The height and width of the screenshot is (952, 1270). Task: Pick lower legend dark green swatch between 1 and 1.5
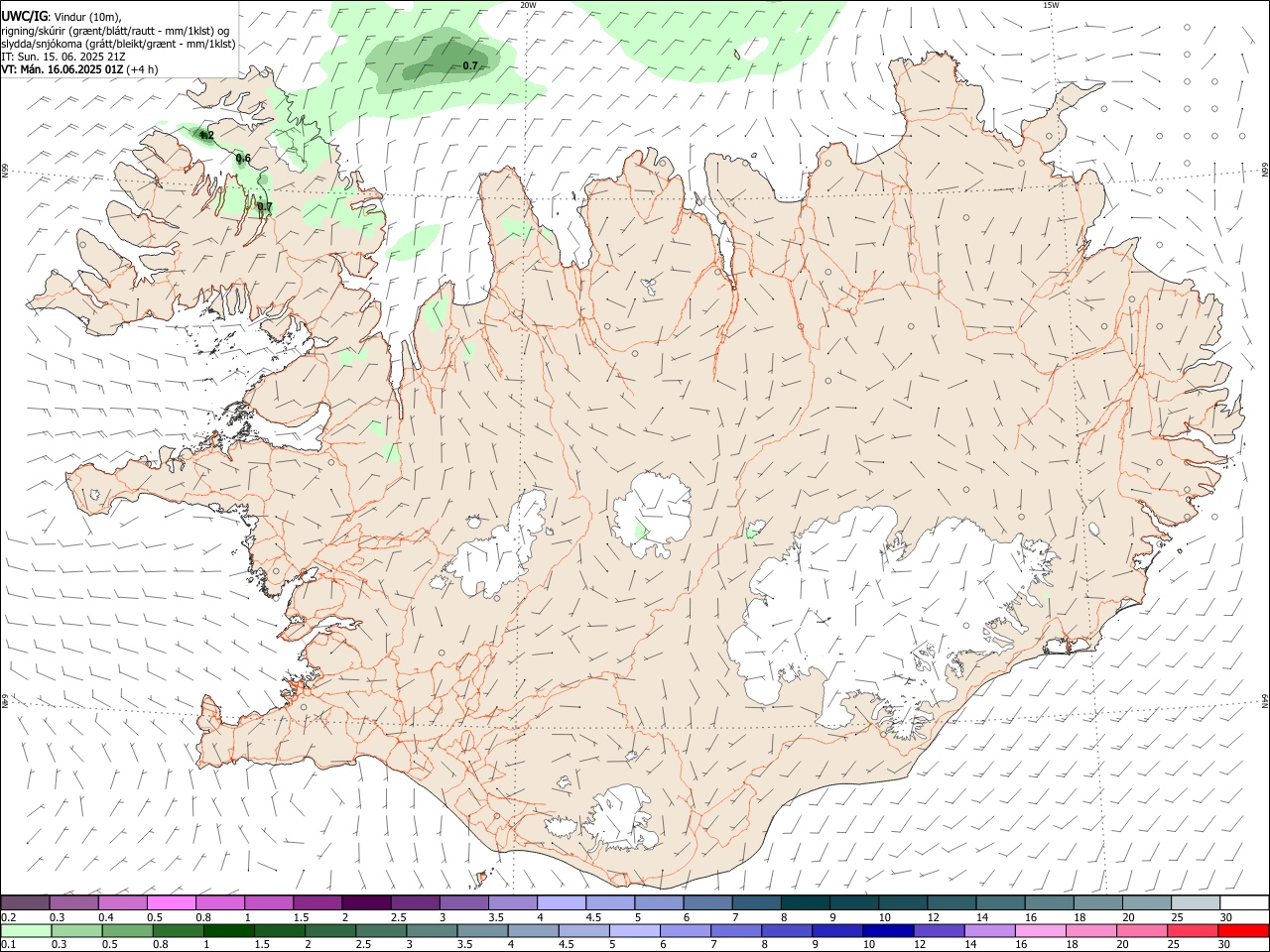click(228, 930)
